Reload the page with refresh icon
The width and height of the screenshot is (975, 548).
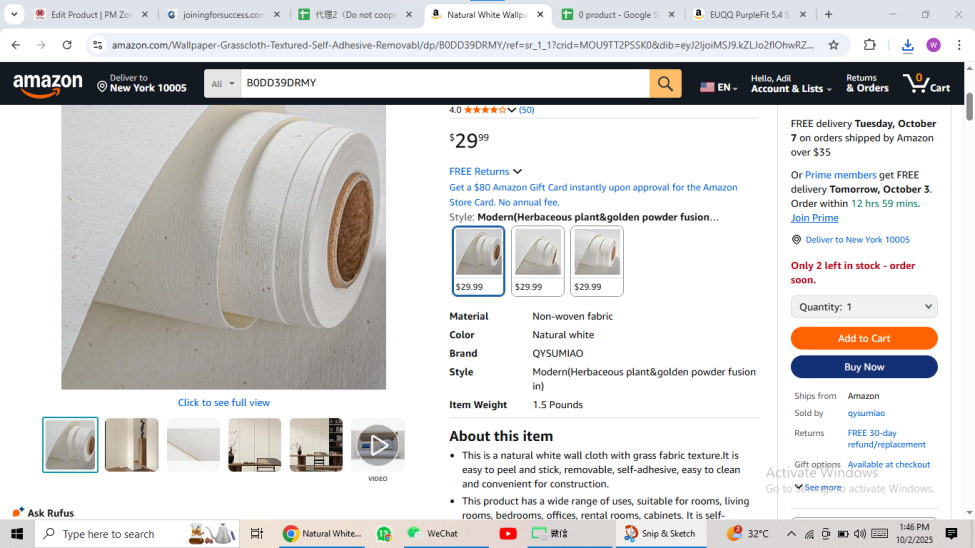pos(67,45)
